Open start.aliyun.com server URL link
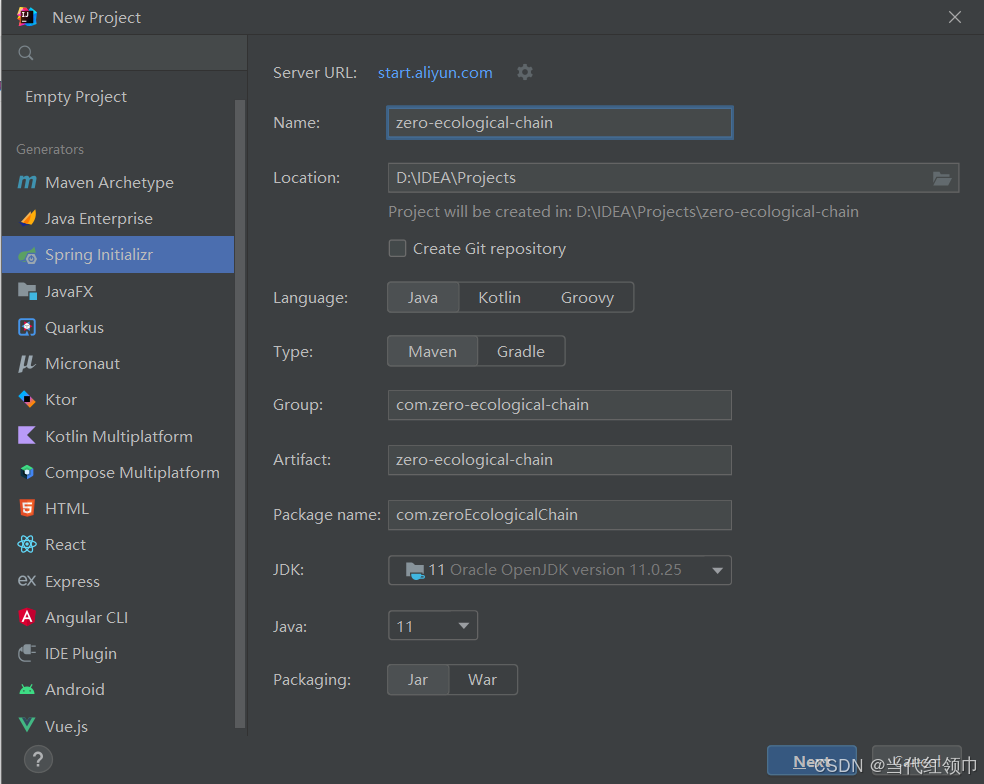Screen dimensions: 984x784 coord(435,73)
